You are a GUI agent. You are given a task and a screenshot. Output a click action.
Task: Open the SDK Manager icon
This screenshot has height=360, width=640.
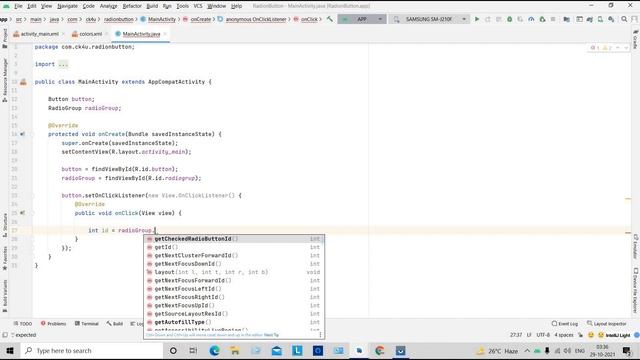pyautogui.click(x=611, y=19)
